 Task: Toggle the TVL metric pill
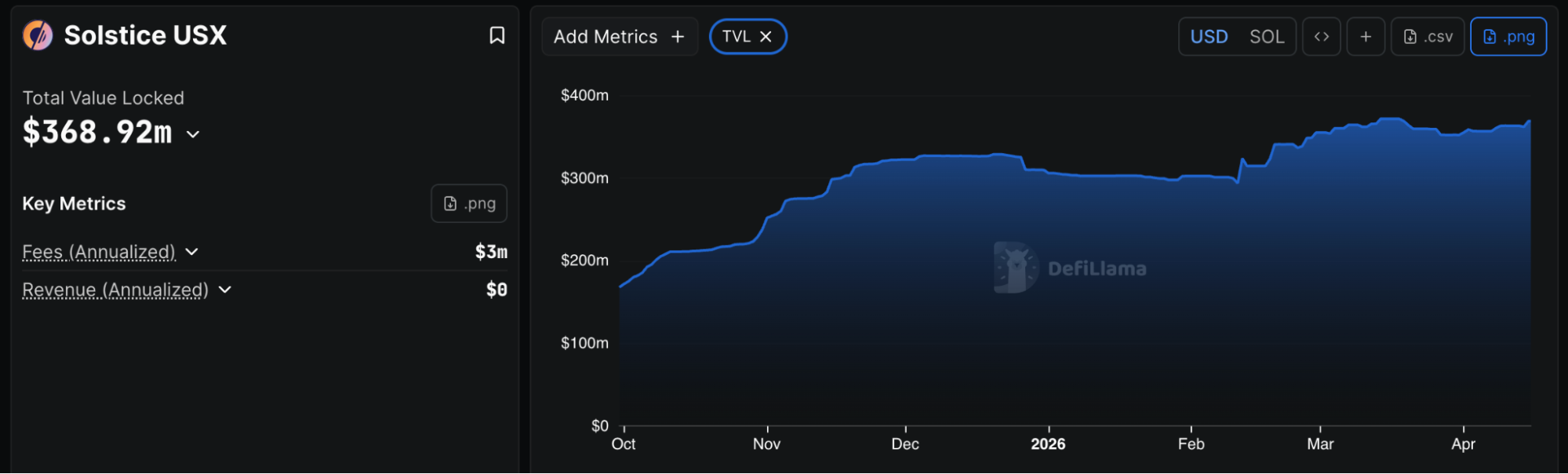pyautogui.click(x=736, y=37)
